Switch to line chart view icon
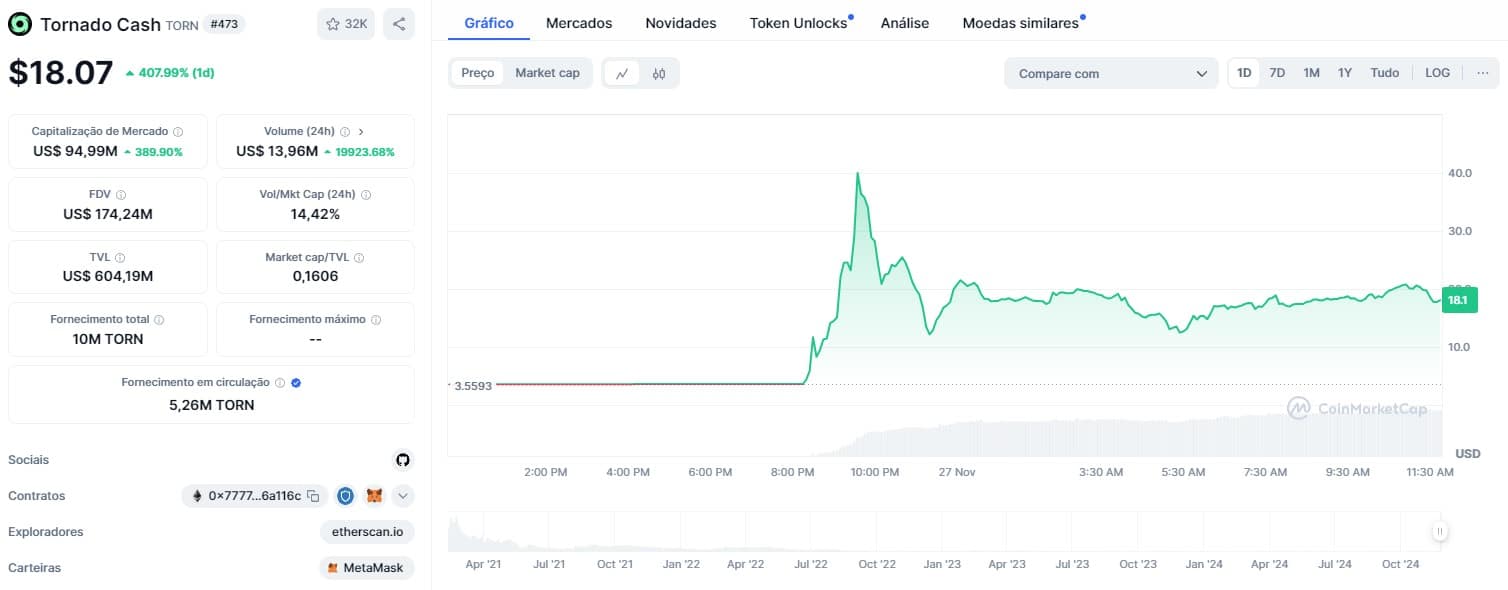The width and height of the screenshot is (1508, 590). [x=622, y=73]
